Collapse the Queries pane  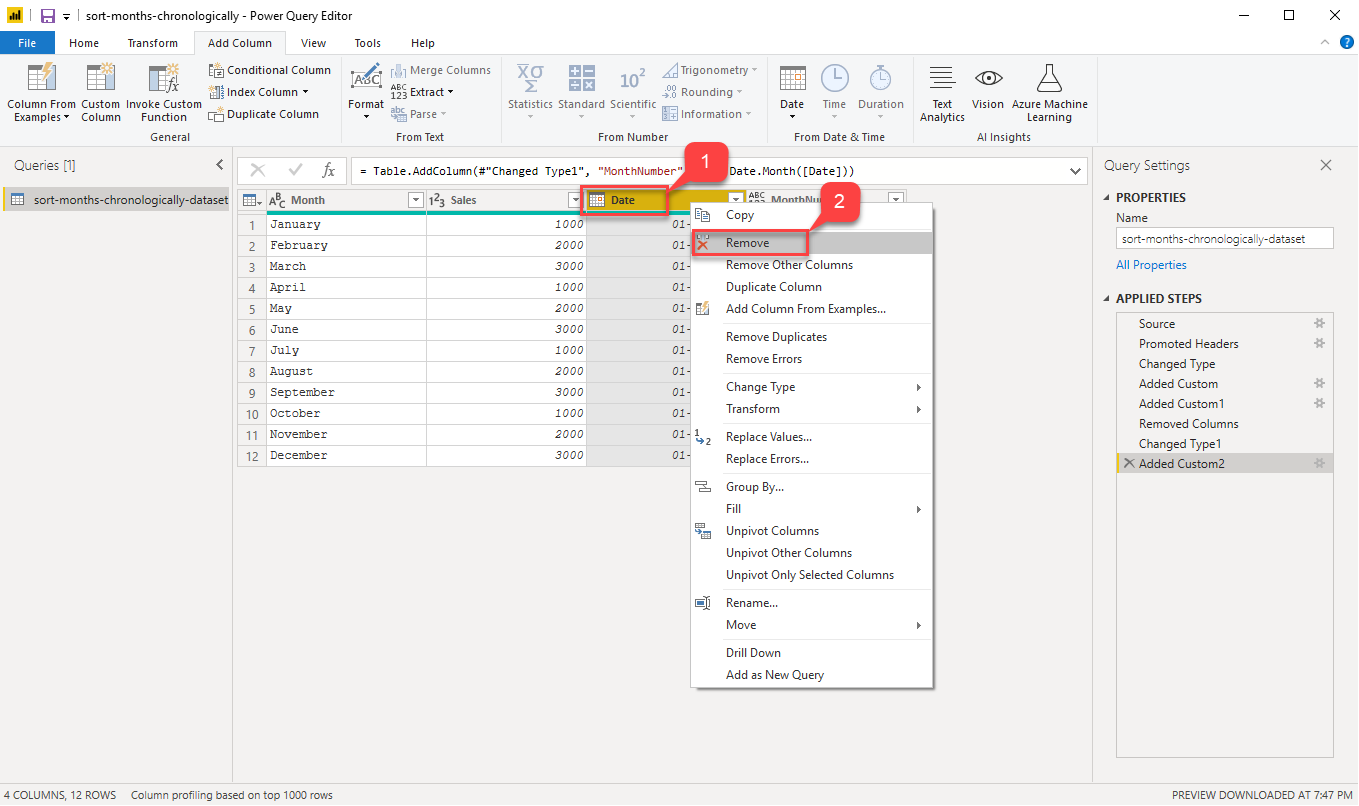(220, 165)
